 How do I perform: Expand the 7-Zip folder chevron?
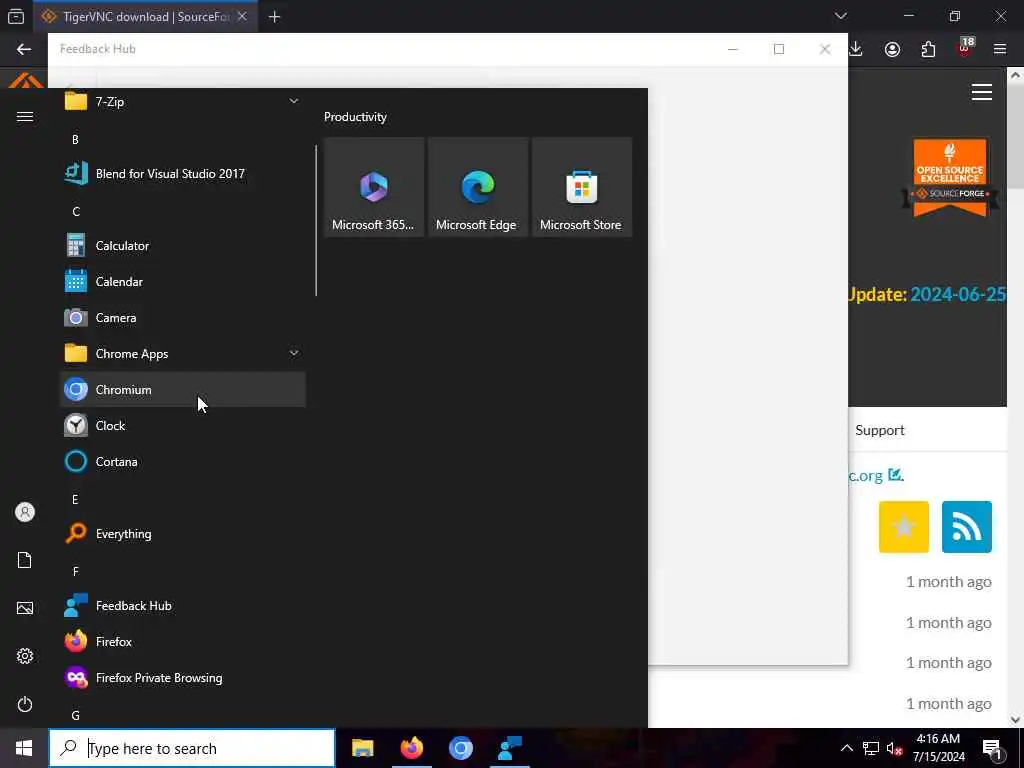pyautogui.click(x=294, y=101)
